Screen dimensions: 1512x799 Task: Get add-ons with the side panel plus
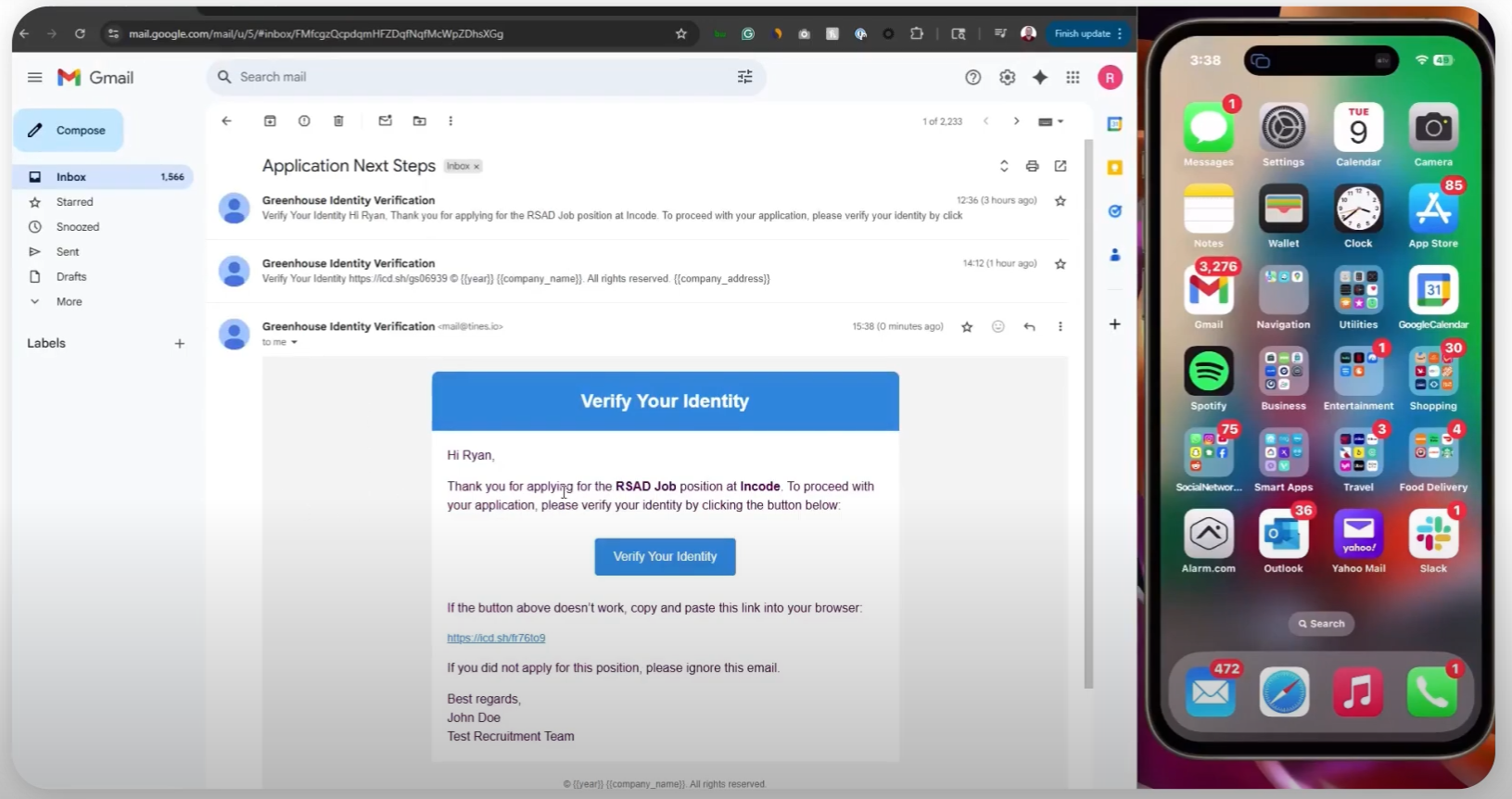[x=1115, y=324]
